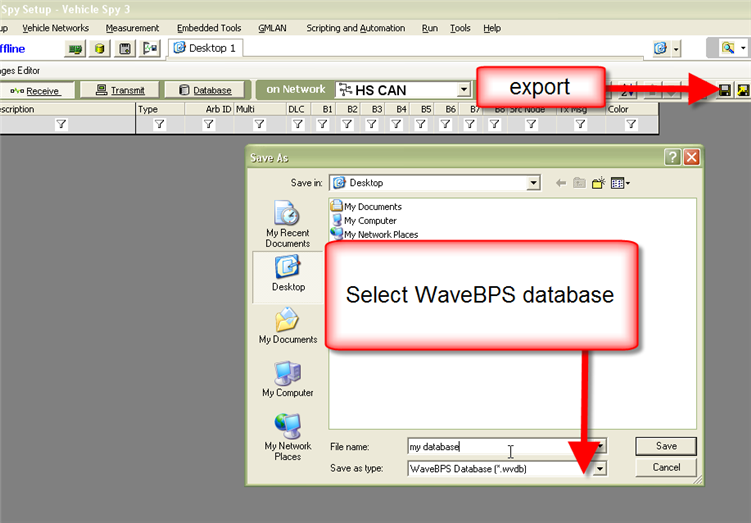This screenshot has width=751, height=523.
Task: Select My Documents in the places bar
Action: click(x=288, y=326)
